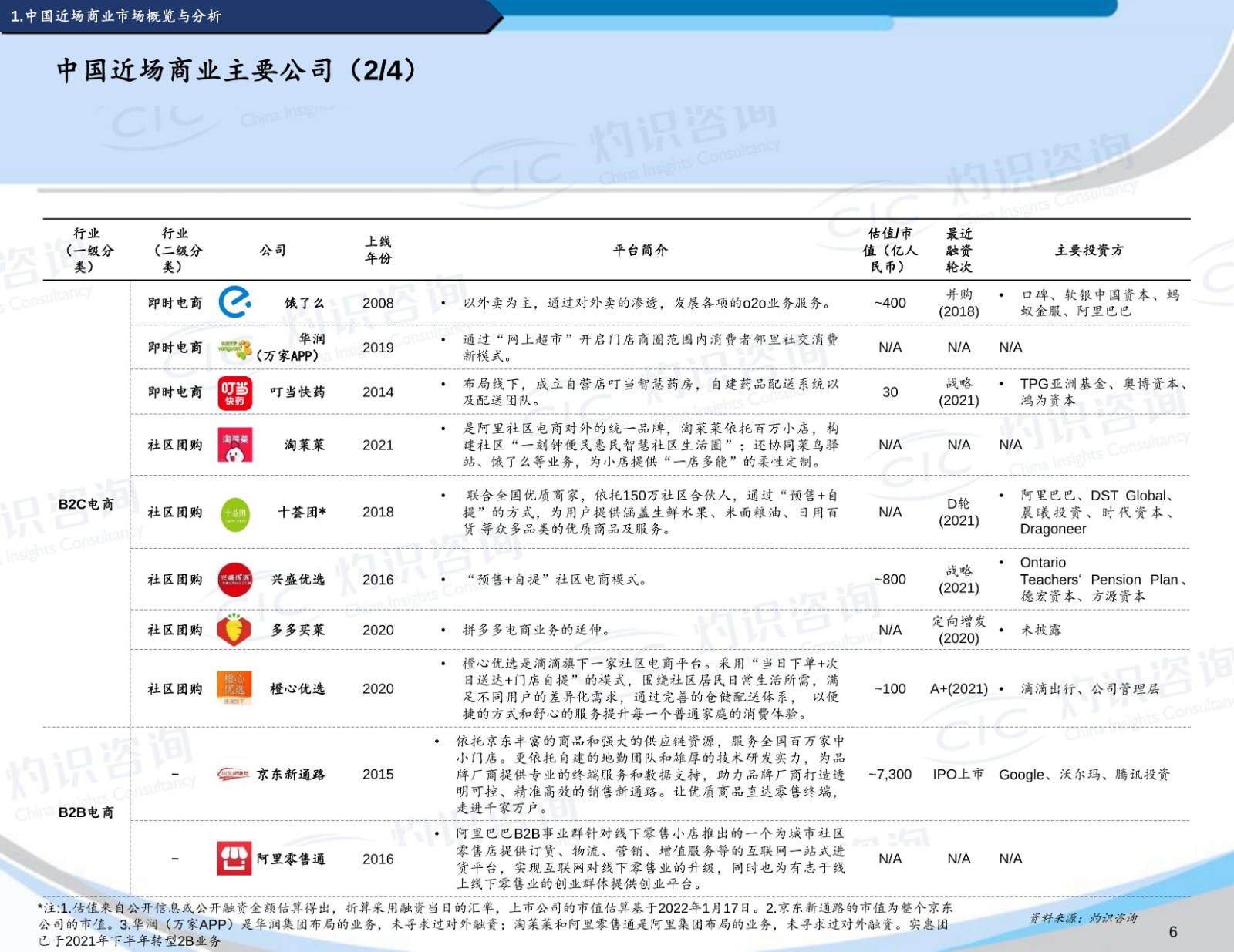Click funding round 定向增发 (2020)

pos(959,630)
